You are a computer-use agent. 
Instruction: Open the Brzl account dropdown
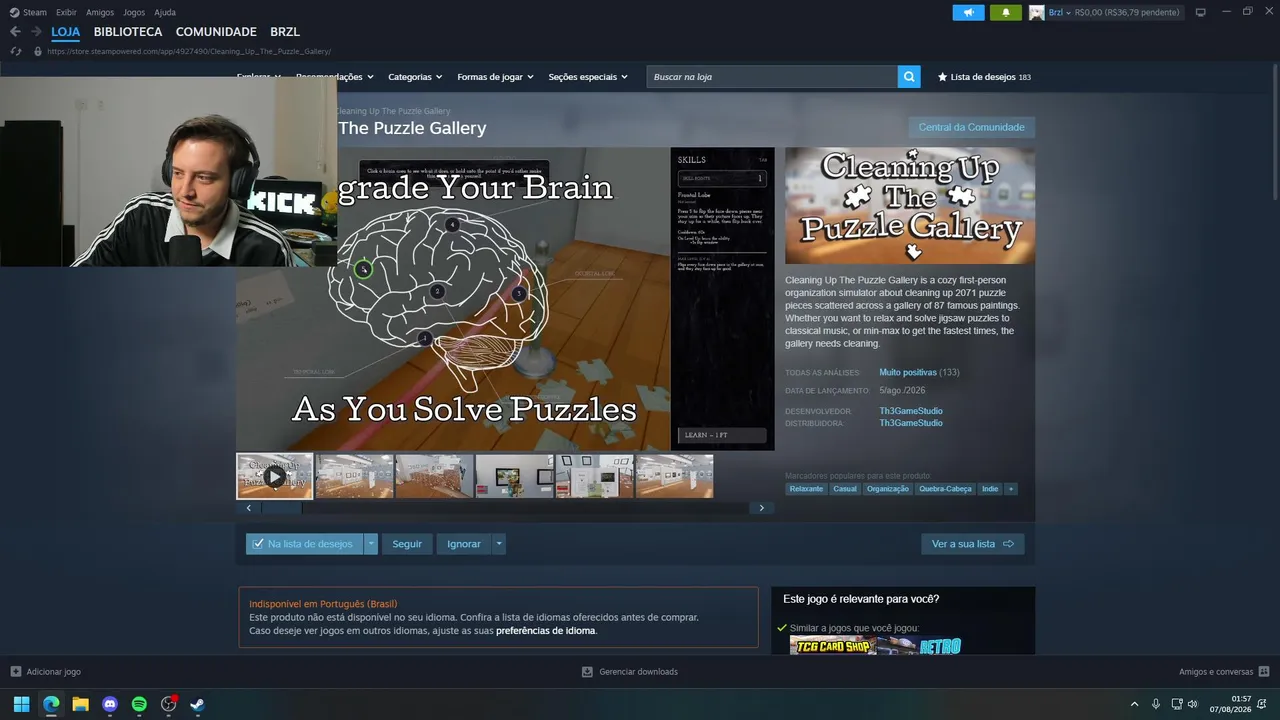pyautogui.click(x=1060, y=12)
